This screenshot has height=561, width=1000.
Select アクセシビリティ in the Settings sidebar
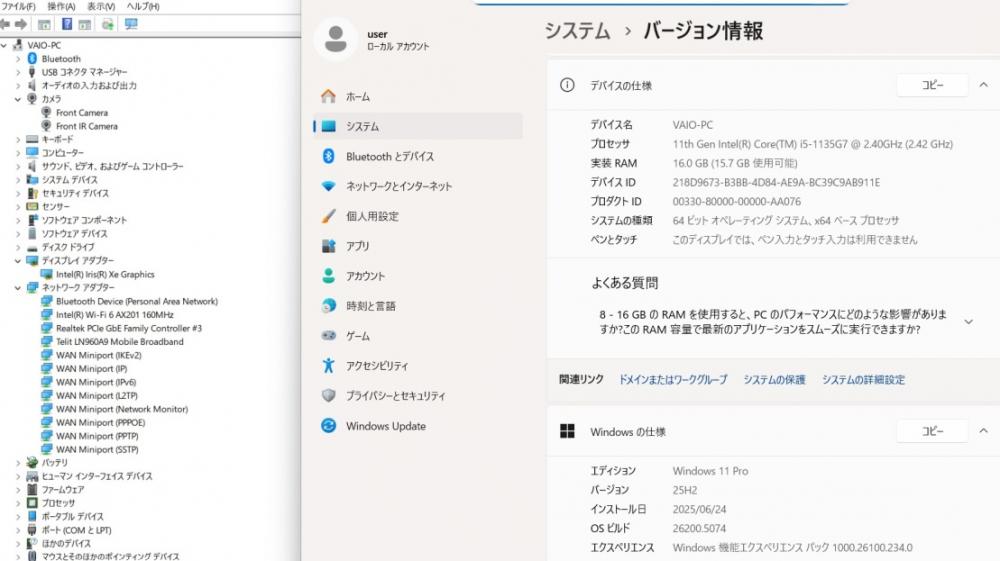pos(377,366)
